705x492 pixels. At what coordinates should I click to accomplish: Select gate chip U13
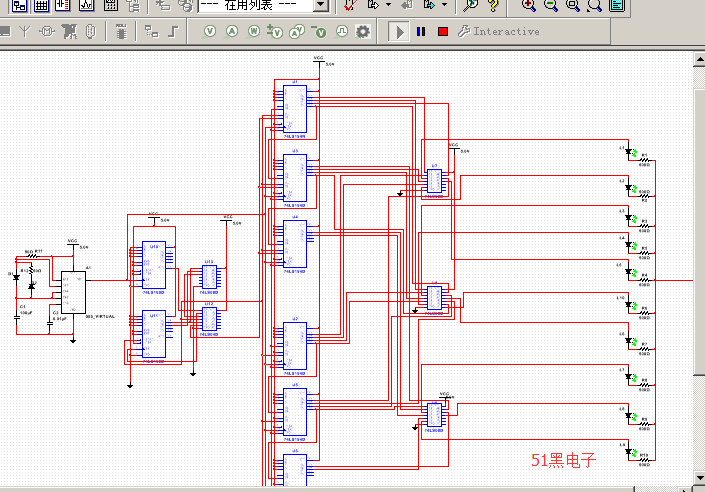coord(209,277)
